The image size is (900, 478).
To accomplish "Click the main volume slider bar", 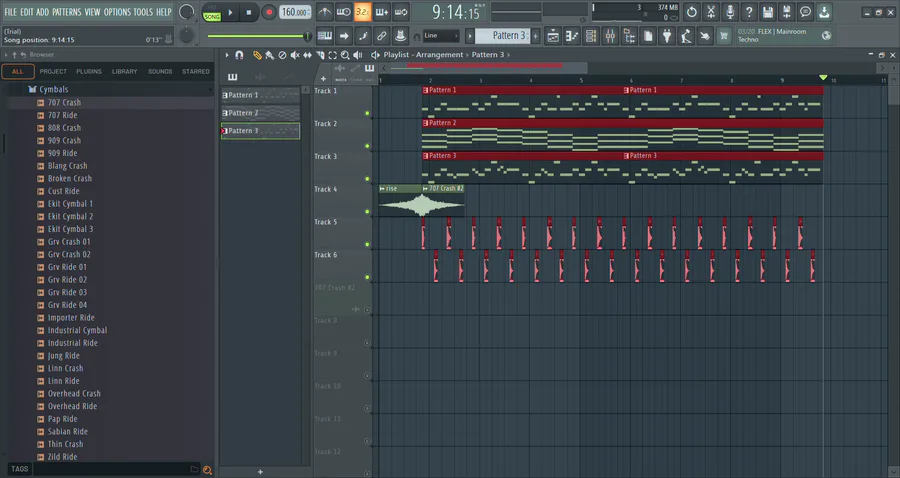I will pyautogui.click(x=258, y=36).
